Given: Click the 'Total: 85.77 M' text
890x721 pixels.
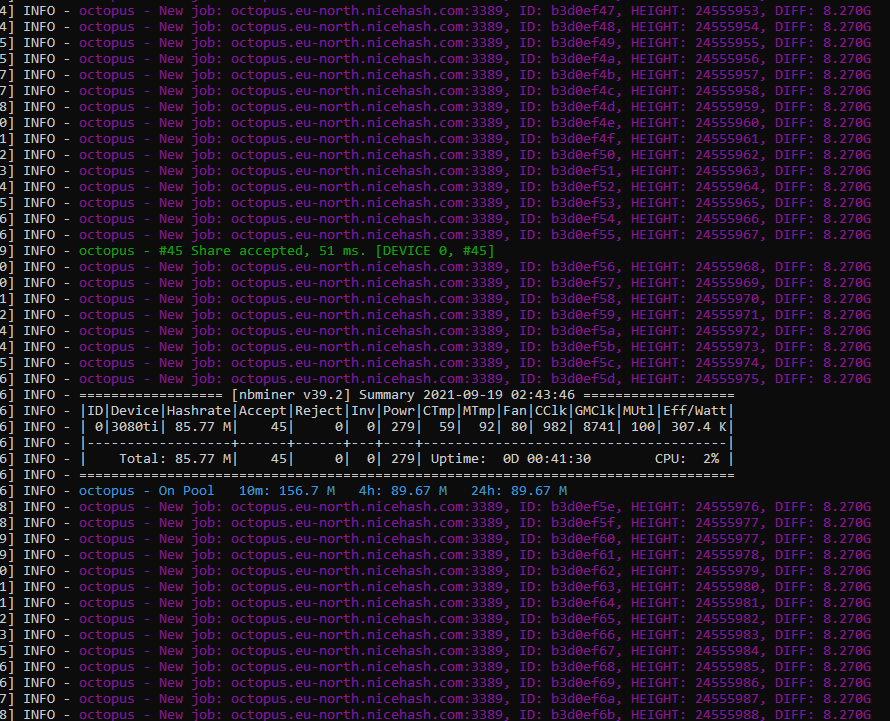Looking at the screenshot, I should 175,459.
